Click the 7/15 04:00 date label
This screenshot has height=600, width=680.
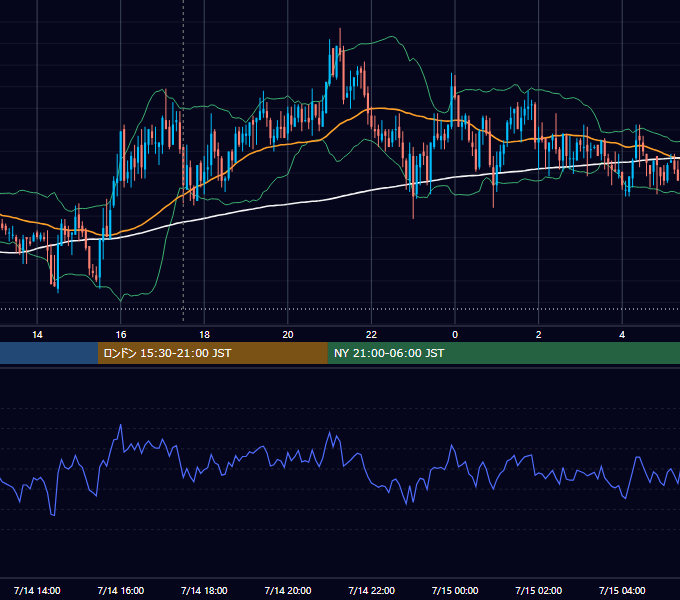click(622, 590)
